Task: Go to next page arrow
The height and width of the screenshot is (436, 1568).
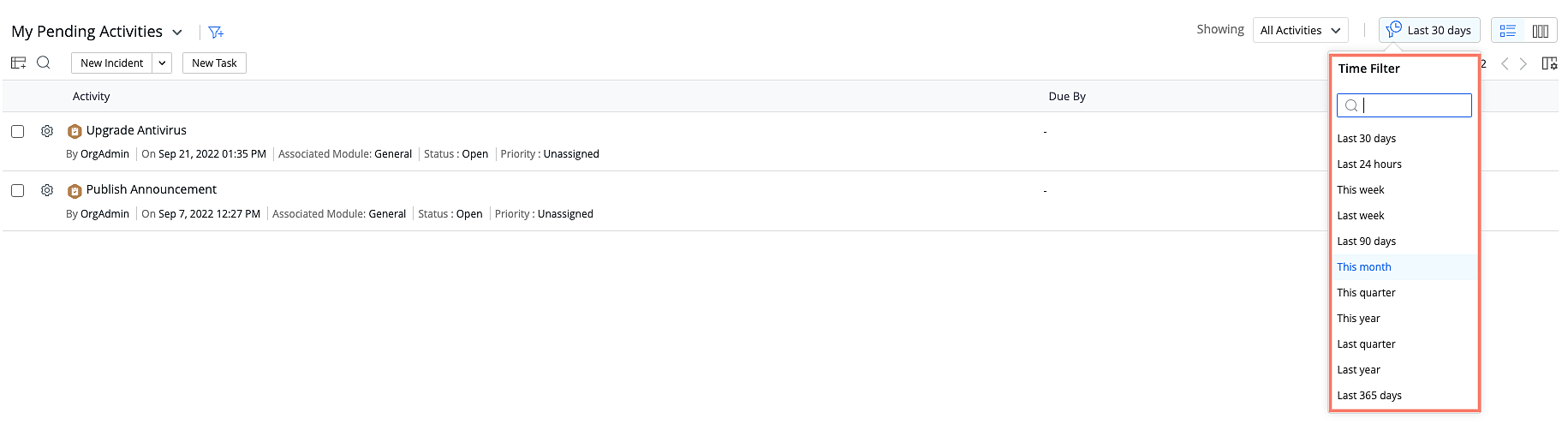Action: tap(1523, 63)
